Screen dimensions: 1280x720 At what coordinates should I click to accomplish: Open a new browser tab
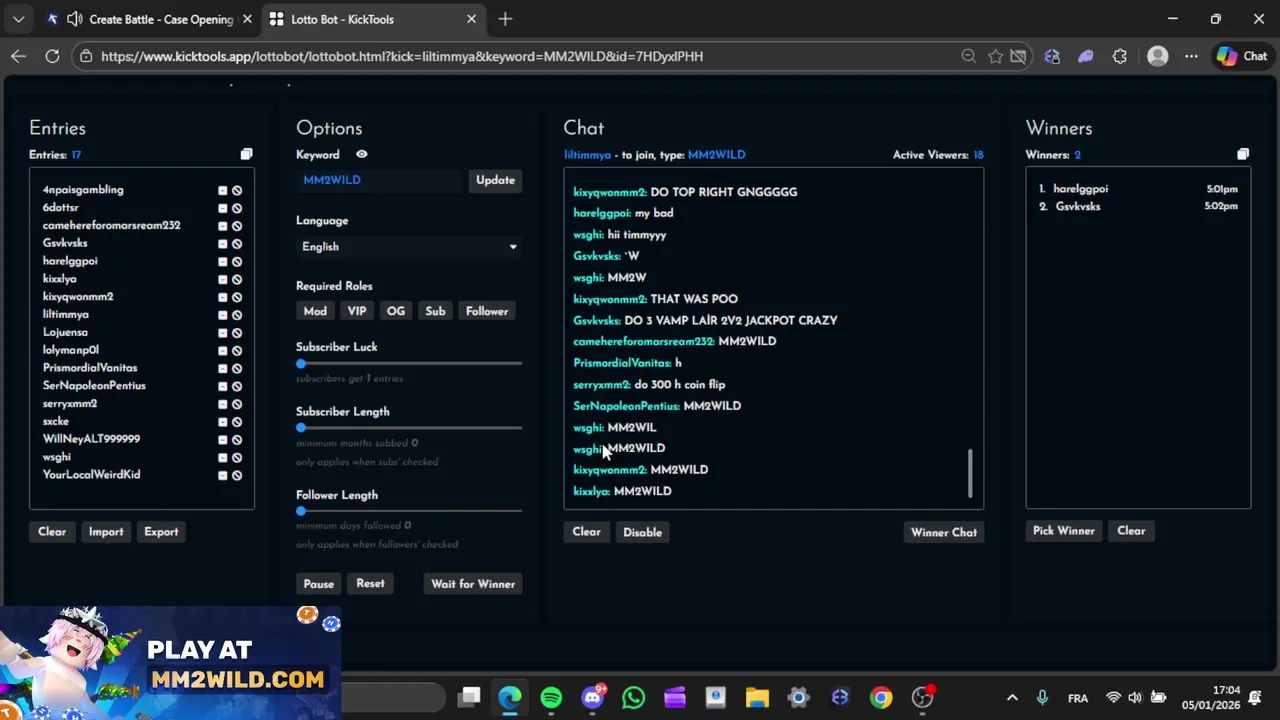pyautogui.click(x=505, y=19)
